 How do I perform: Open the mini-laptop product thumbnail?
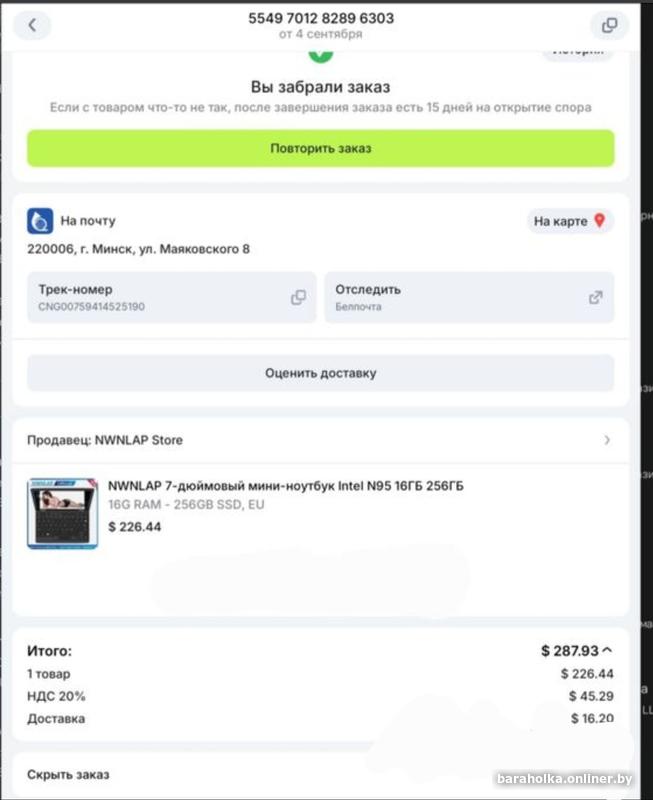tap(62, 513)
